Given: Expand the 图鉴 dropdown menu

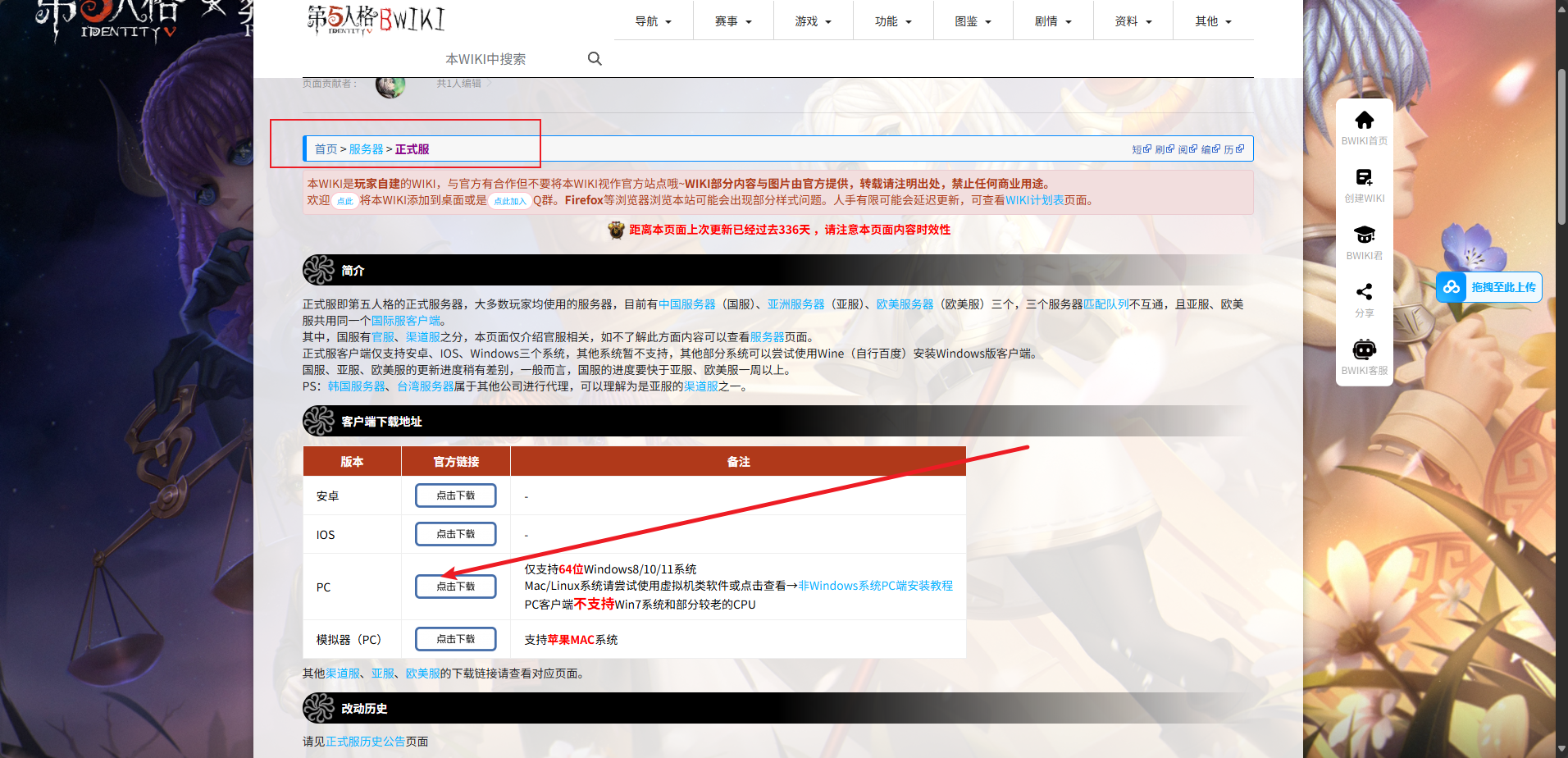Looking at the screenshot, I should click(973, 21).
